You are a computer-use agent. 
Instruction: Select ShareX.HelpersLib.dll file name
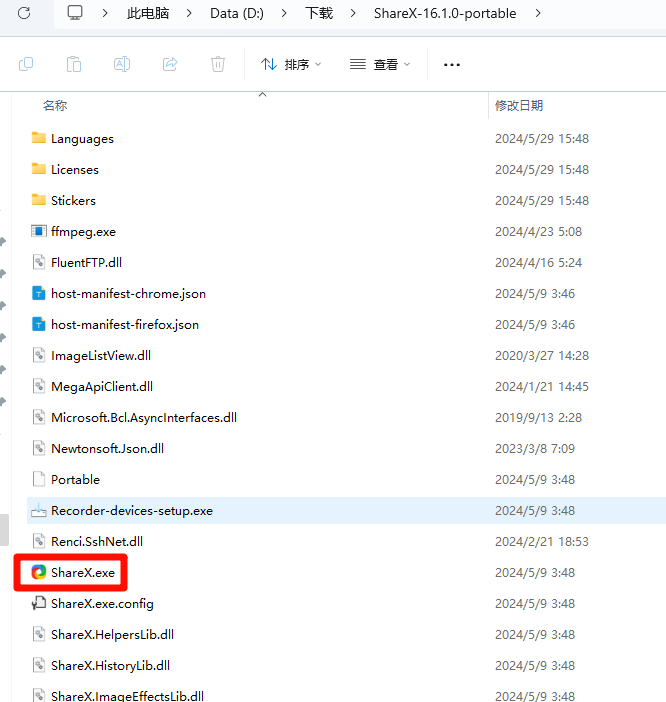pos(112,634)
